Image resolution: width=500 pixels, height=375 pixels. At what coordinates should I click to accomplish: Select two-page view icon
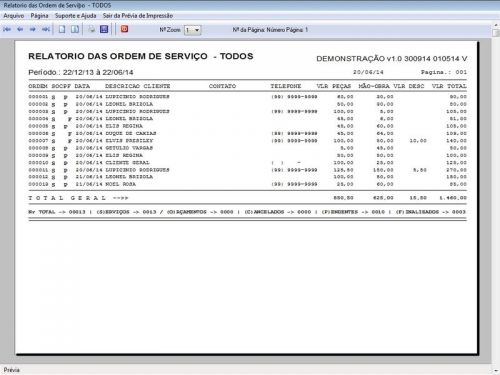(75, 29)
